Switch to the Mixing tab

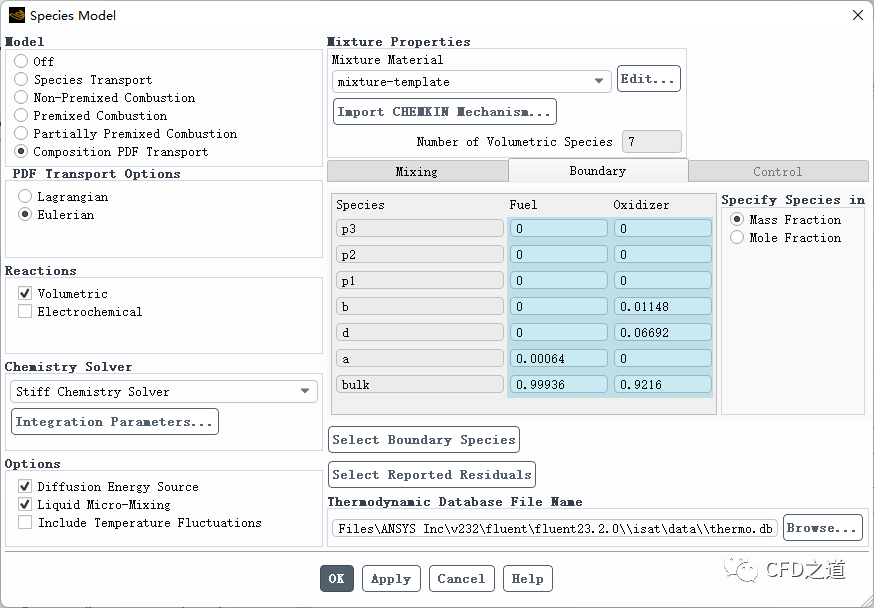(416, 172)
